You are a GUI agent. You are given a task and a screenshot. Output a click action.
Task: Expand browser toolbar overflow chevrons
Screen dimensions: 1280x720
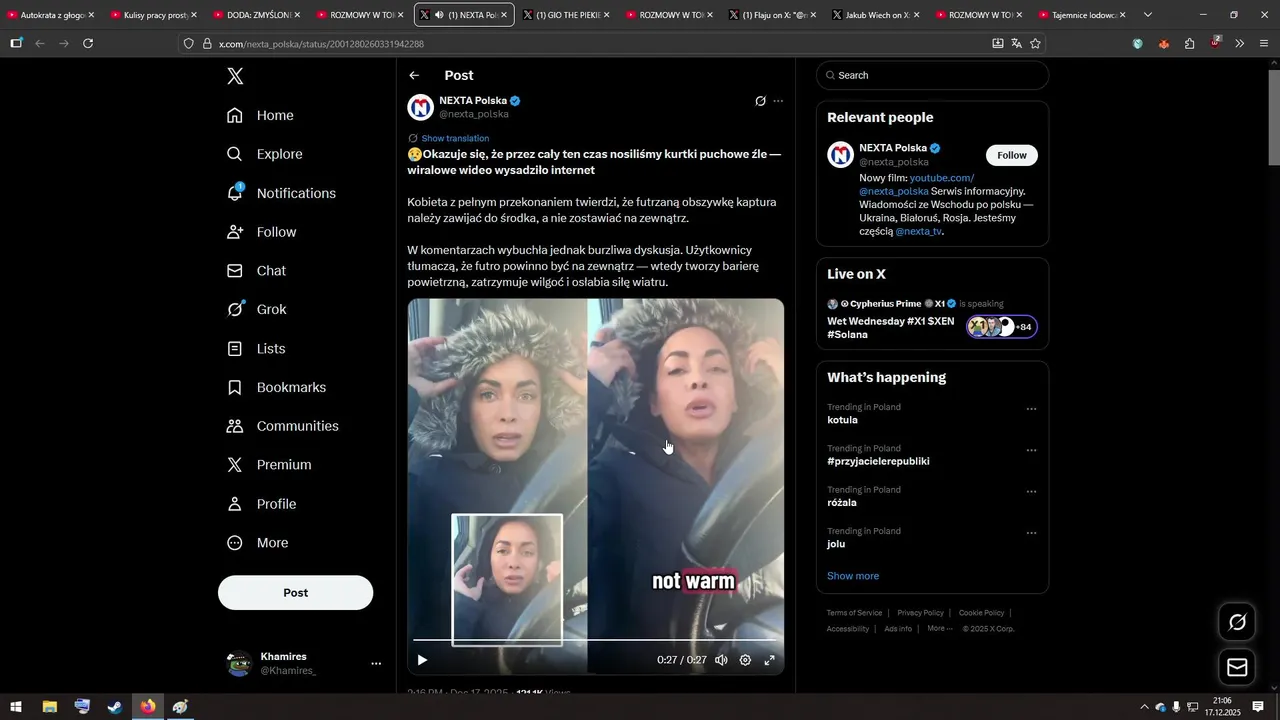1239,43
